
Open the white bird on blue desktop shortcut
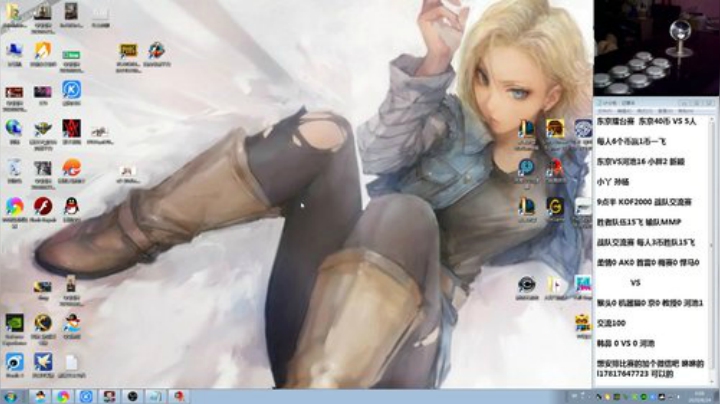pyautogui.click(x=43, y=362)
